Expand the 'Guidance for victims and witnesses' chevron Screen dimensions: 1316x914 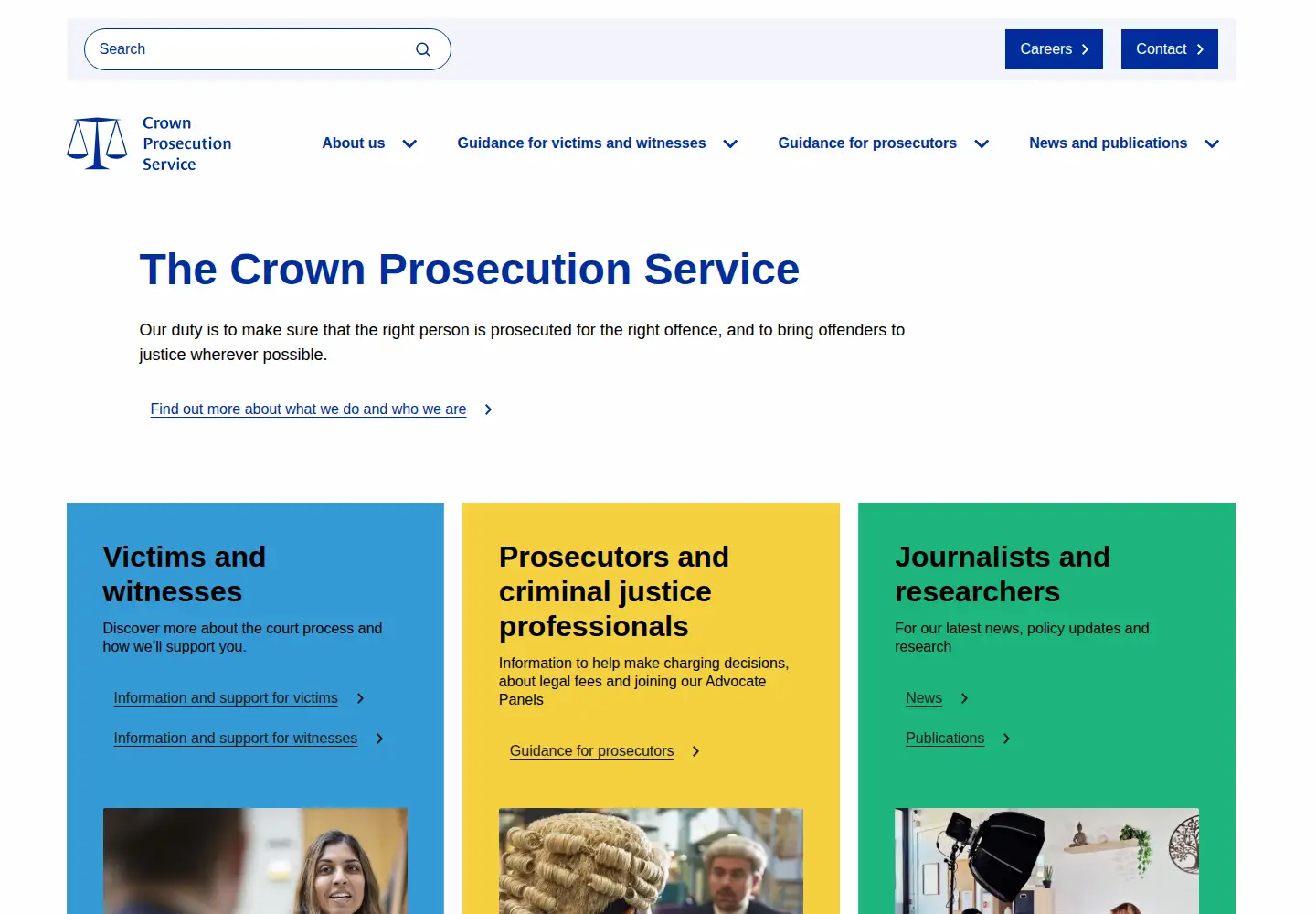730,143
